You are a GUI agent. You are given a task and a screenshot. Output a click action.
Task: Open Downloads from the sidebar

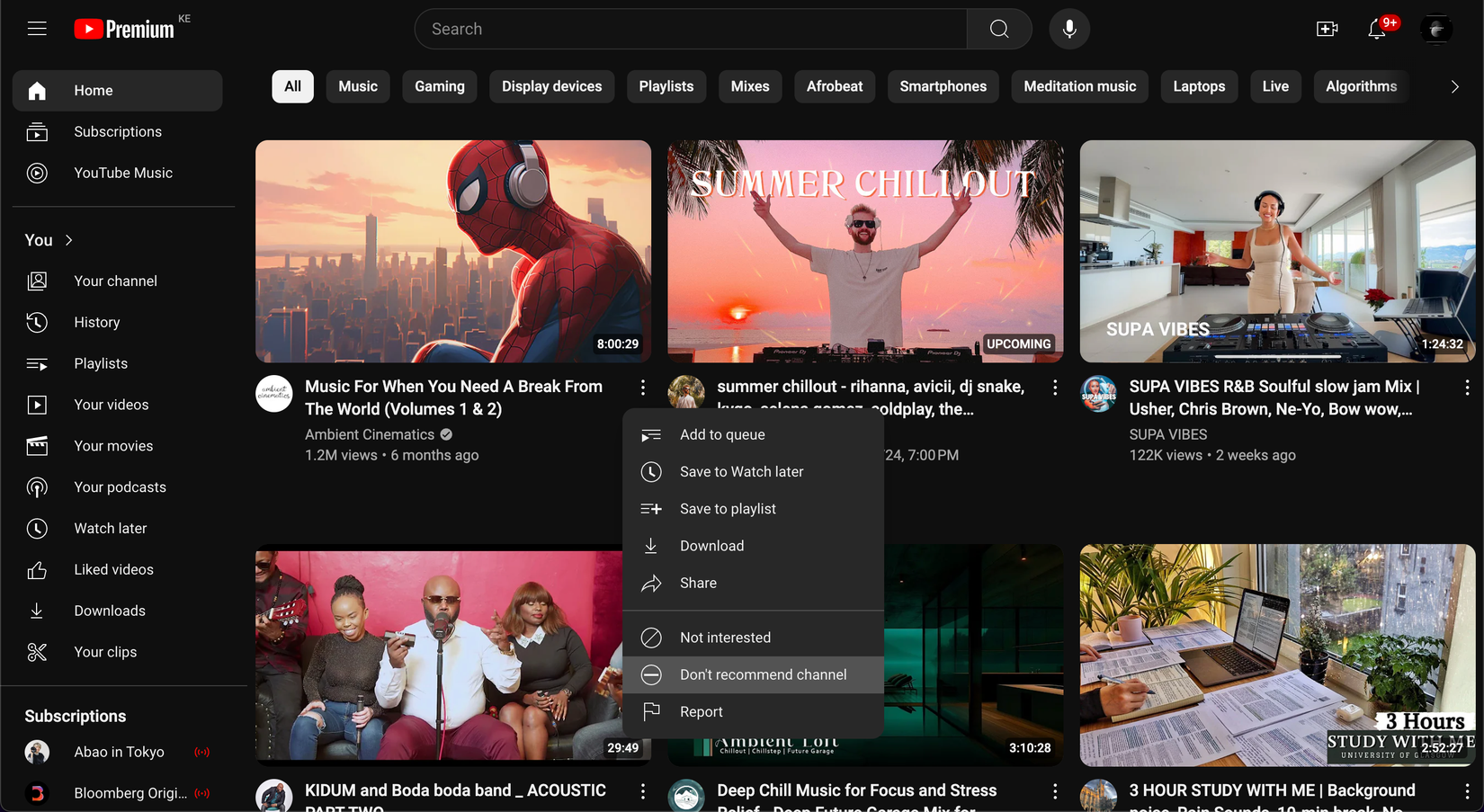tap(109, 610)
